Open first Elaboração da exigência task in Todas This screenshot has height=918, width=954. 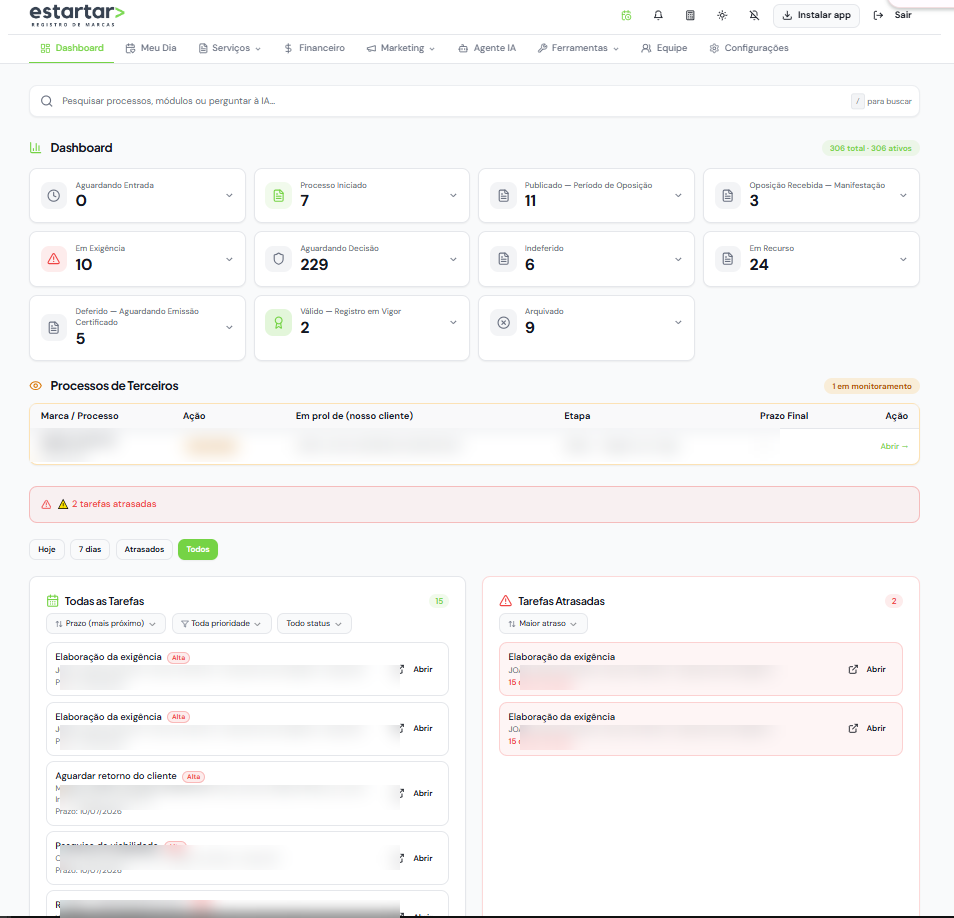[247, 669]
